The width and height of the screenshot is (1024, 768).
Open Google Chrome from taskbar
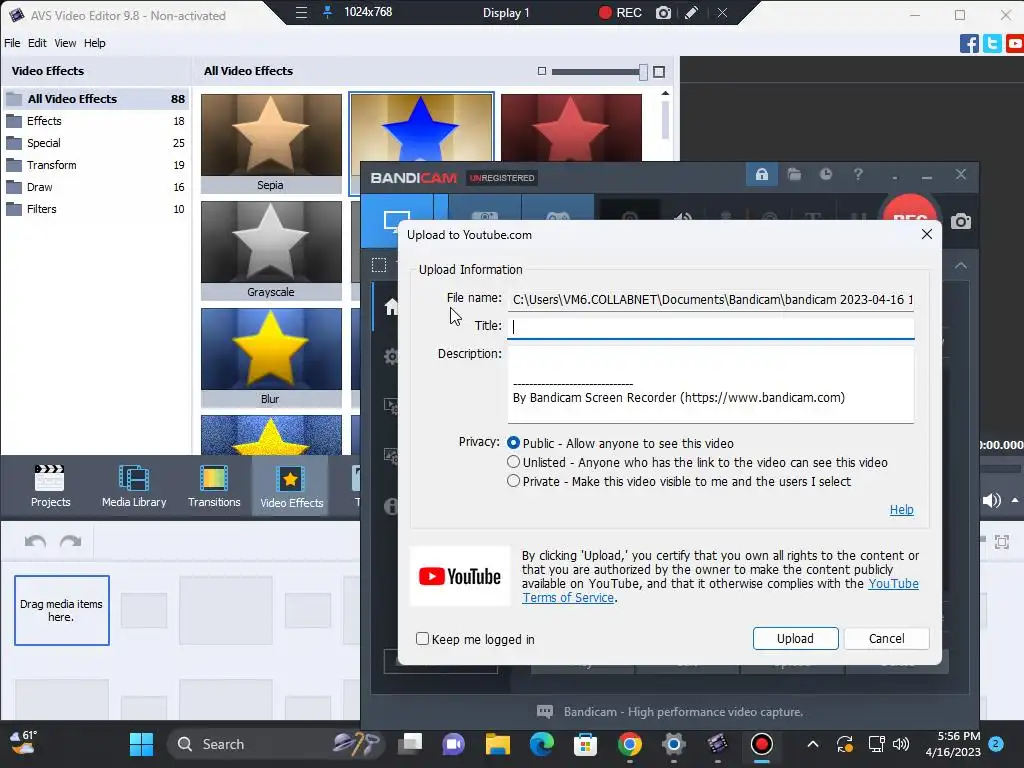point(630,744)
